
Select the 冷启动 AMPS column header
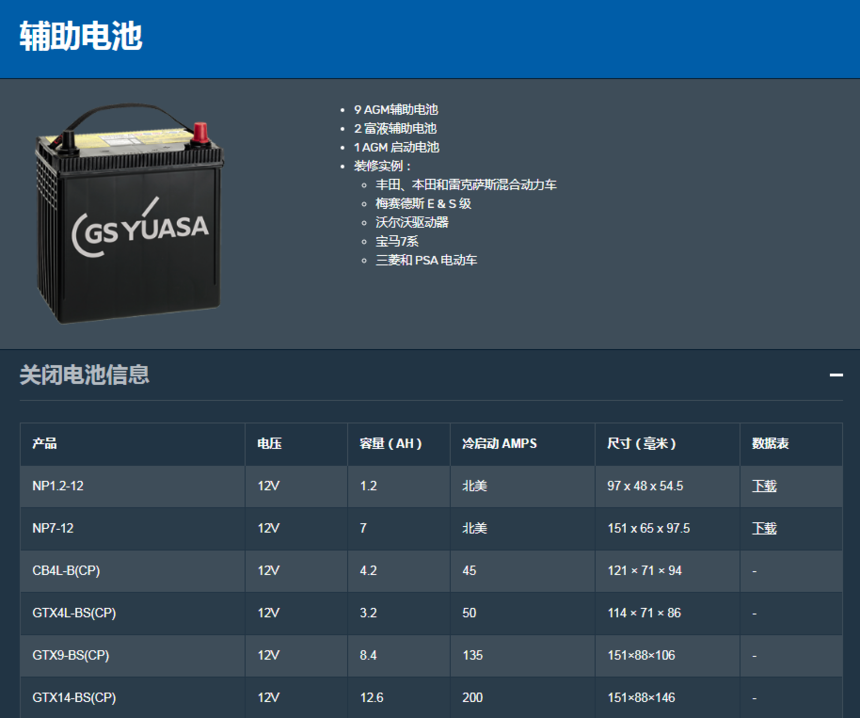[x=523, y=444]
